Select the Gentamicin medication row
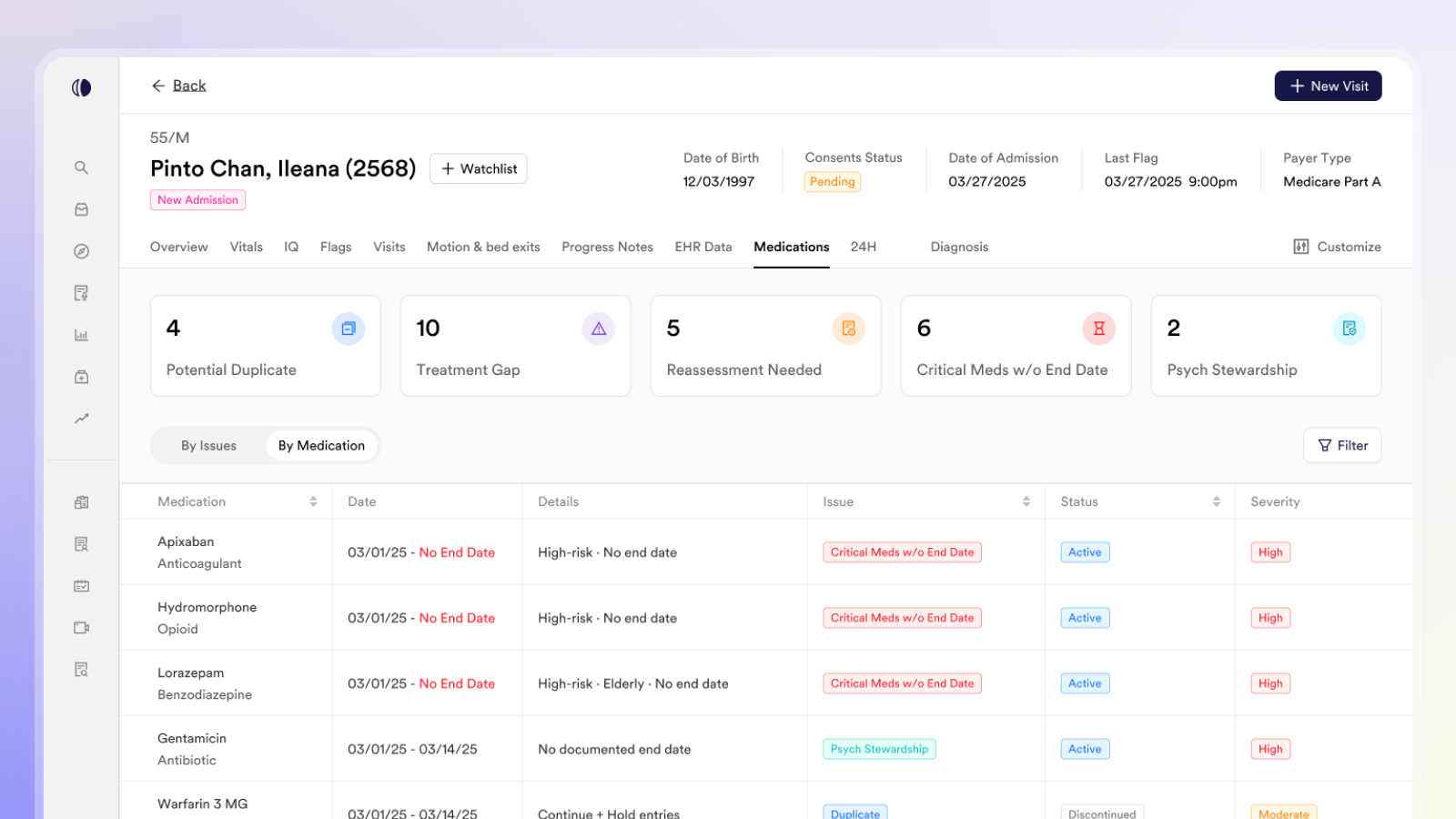The image size is (1456, 819). pyautogui.click(x=766, y=749)
